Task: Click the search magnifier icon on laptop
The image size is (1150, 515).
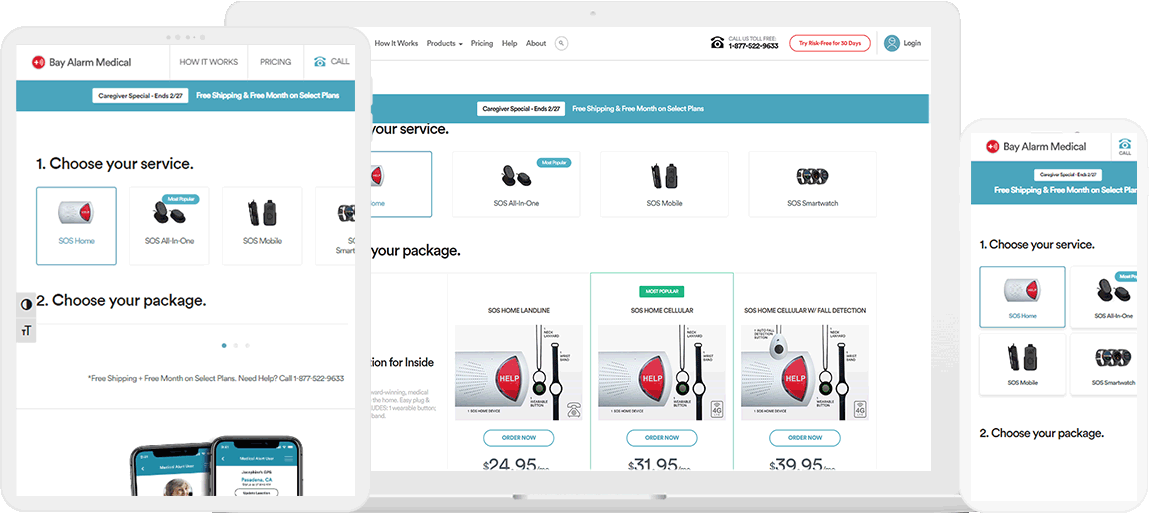Action: click(561, 43)
